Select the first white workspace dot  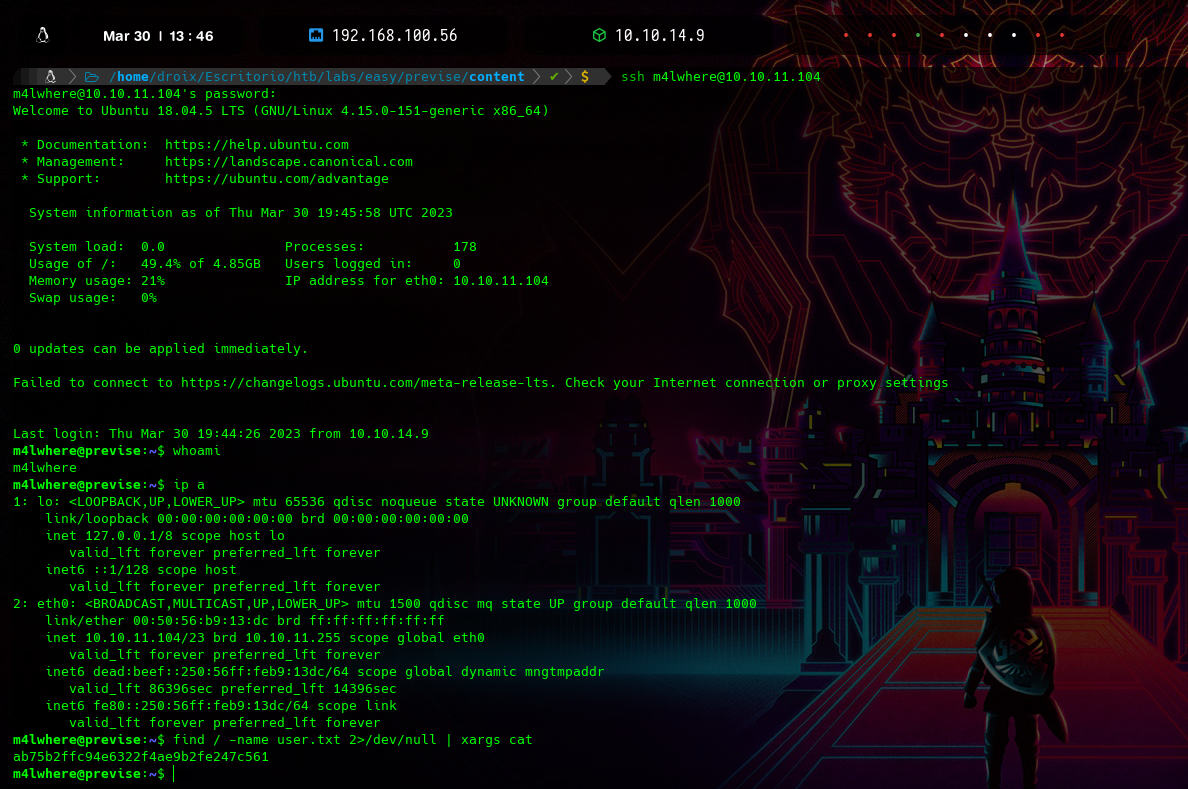tap(966, 36)
